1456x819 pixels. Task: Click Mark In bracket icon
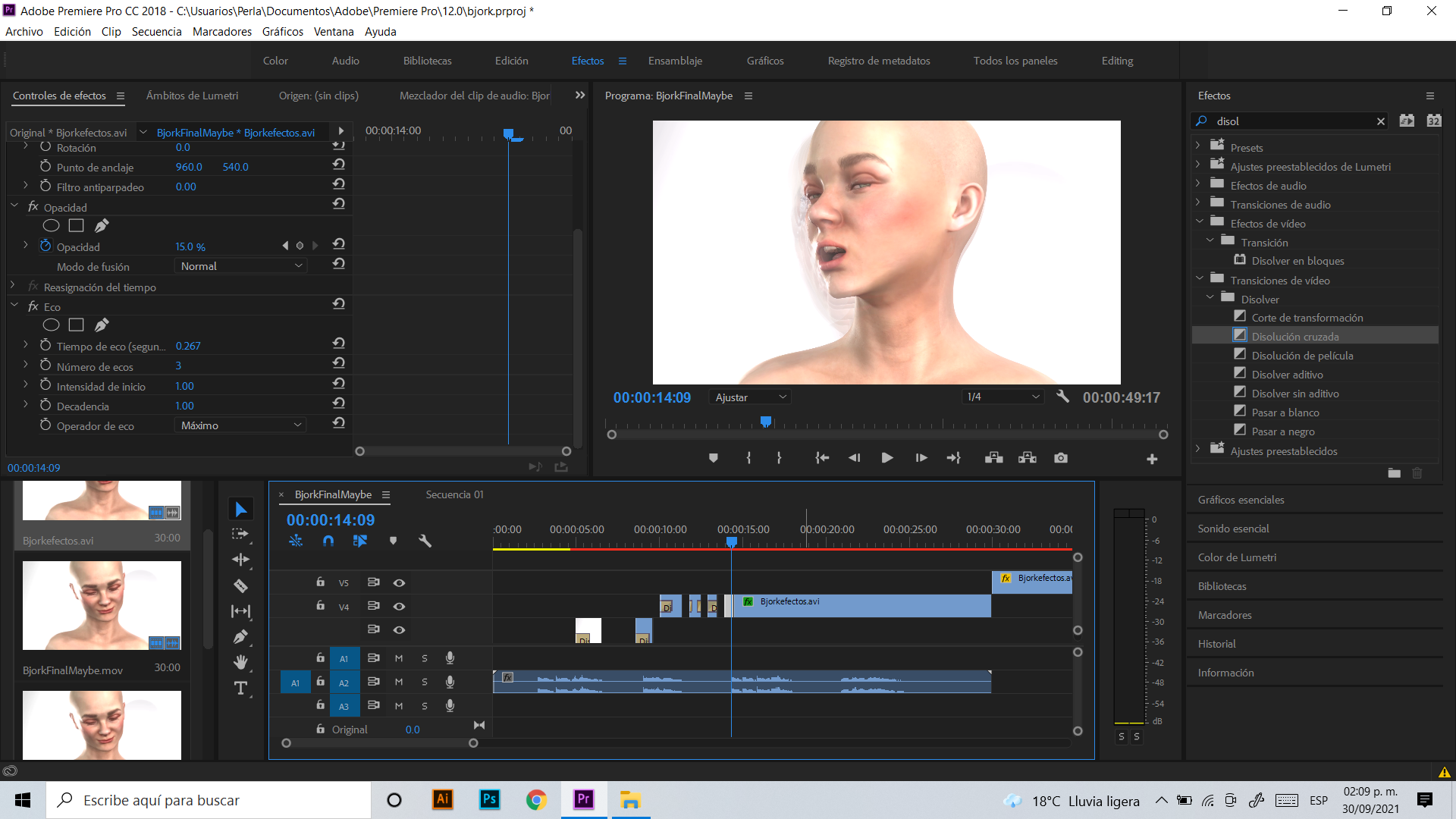(748, 458)
